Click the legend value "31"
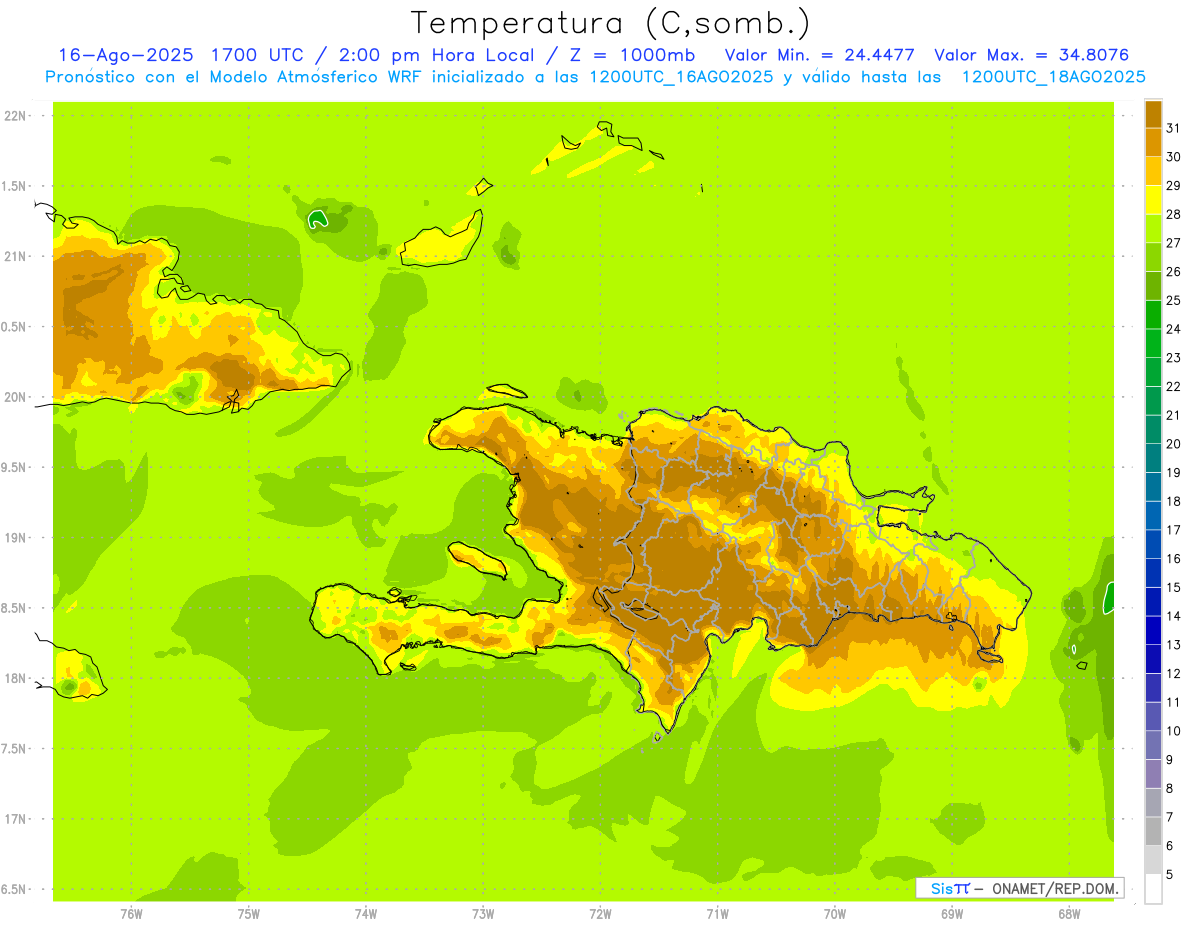The width and height of the screenshot is (1200, 927). point(1174,128)
